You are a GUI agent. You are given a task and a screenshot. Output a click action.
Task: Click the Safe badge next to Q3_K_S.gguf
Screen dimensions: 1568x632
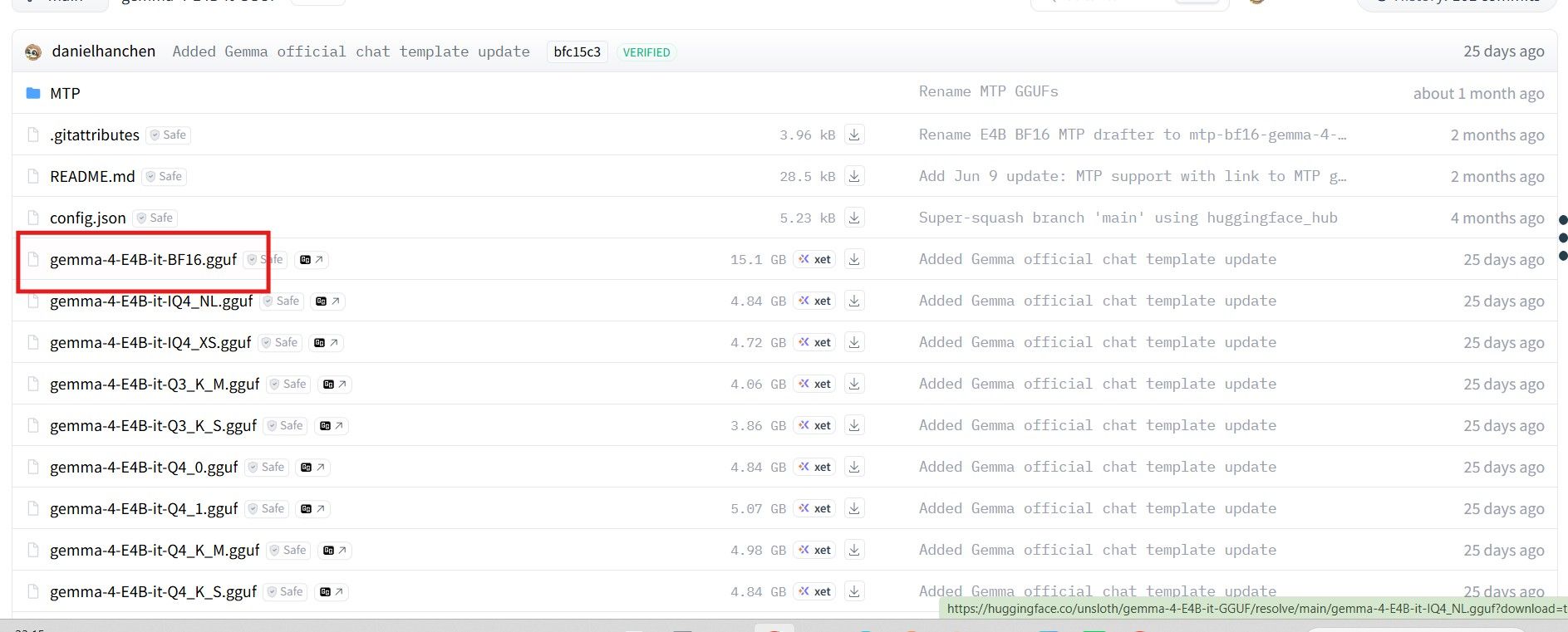(x=285, y=425)
